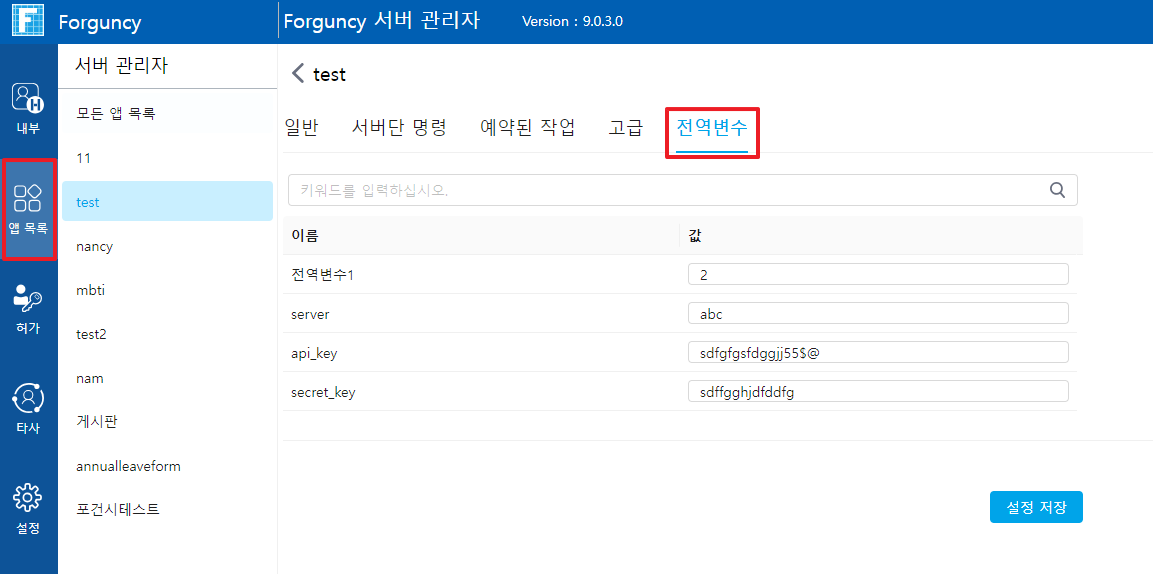Select the nam app entry

point(167,379)
